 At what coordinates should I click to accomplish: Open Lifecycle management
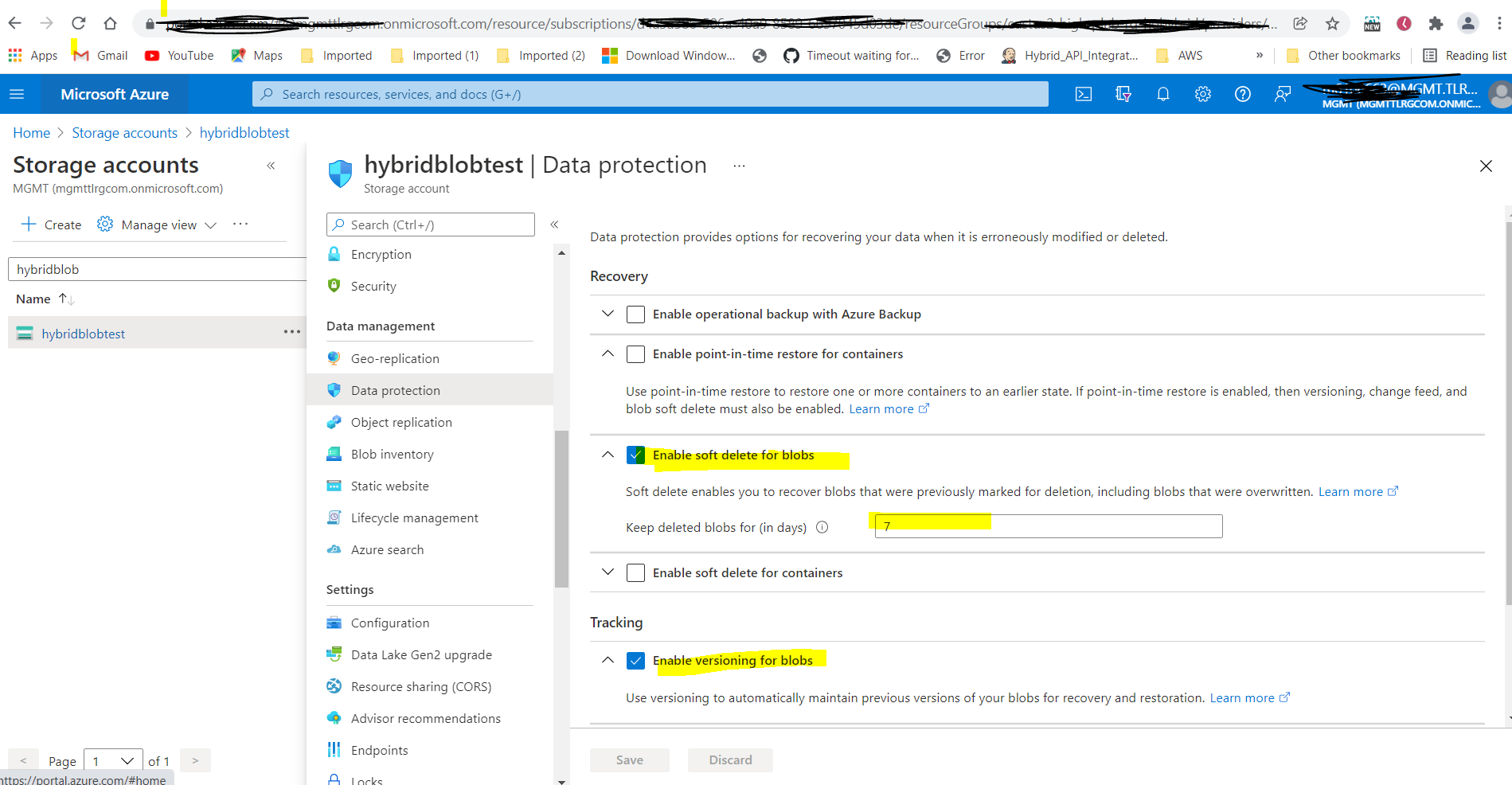414,517
